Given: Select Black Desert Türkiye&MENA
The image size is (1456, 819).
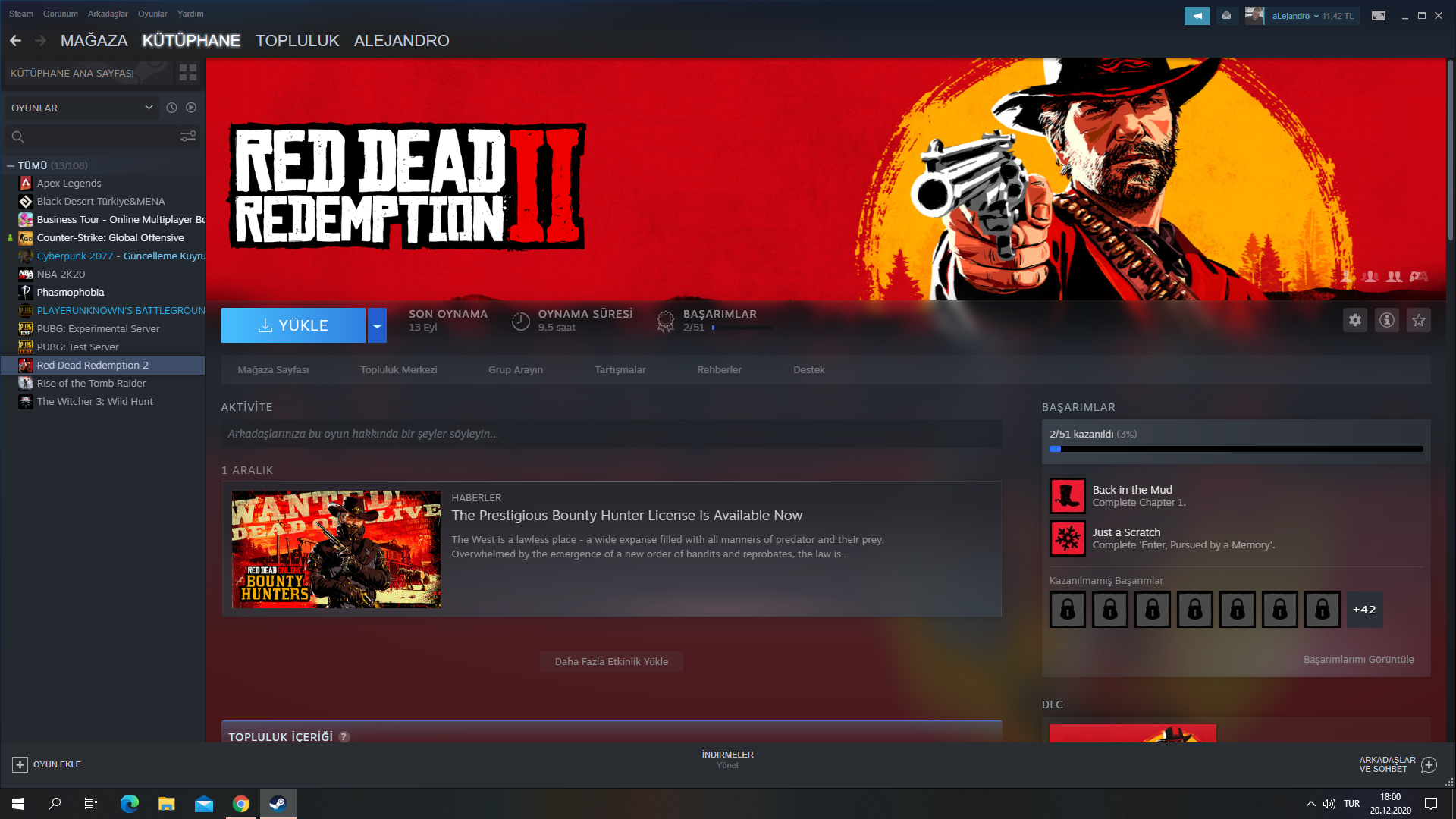Looking at the screenshot, I should pos(103,201).
